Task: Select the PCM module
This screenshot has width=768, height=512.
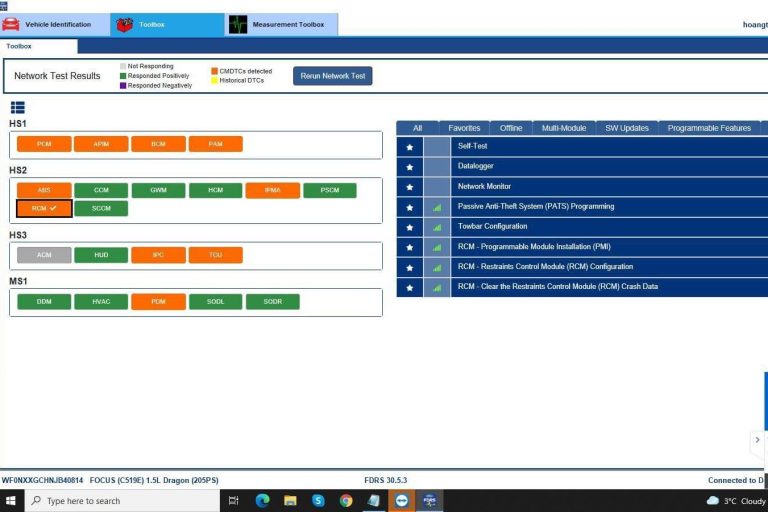Action: pos(44,144)
